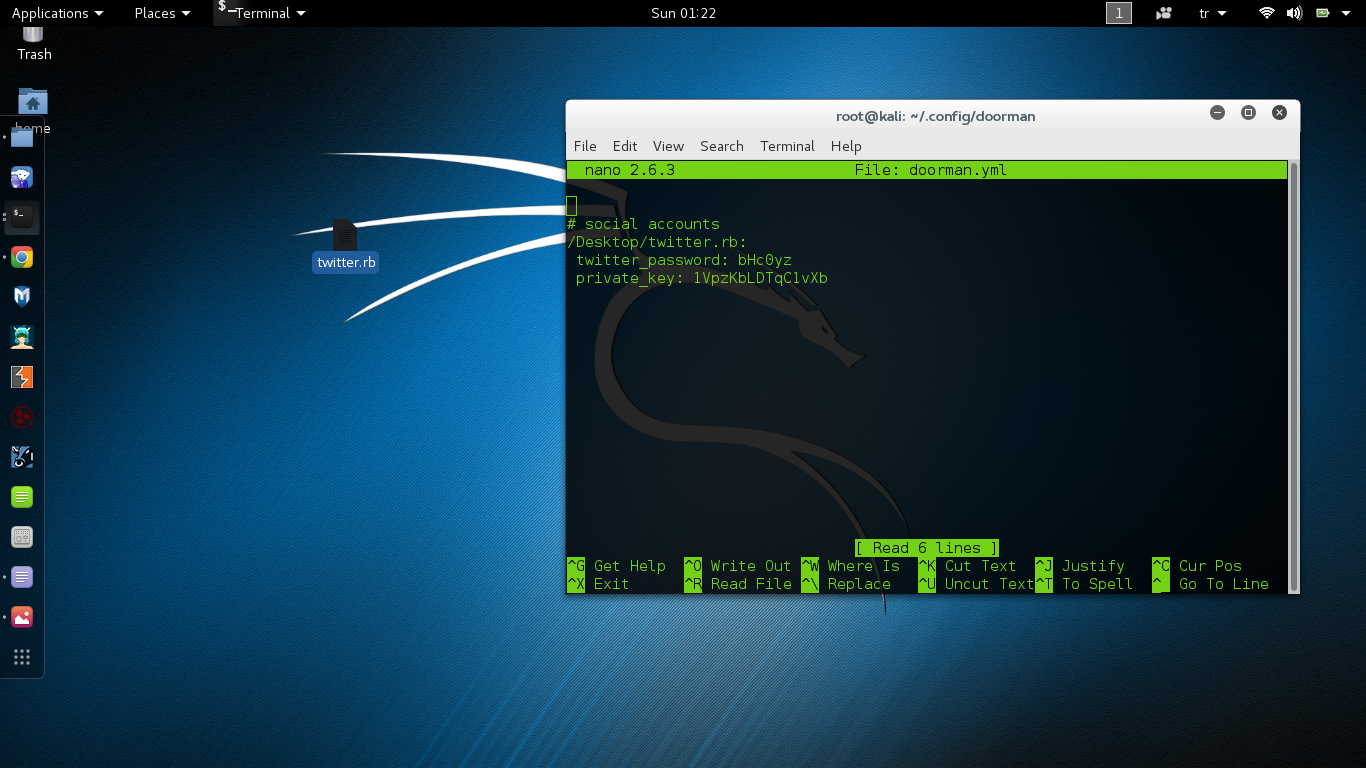This screenshot has width=1366, height=768.
Task: Click the terminal's vertical scrollbar
Action: (1294, 376)
